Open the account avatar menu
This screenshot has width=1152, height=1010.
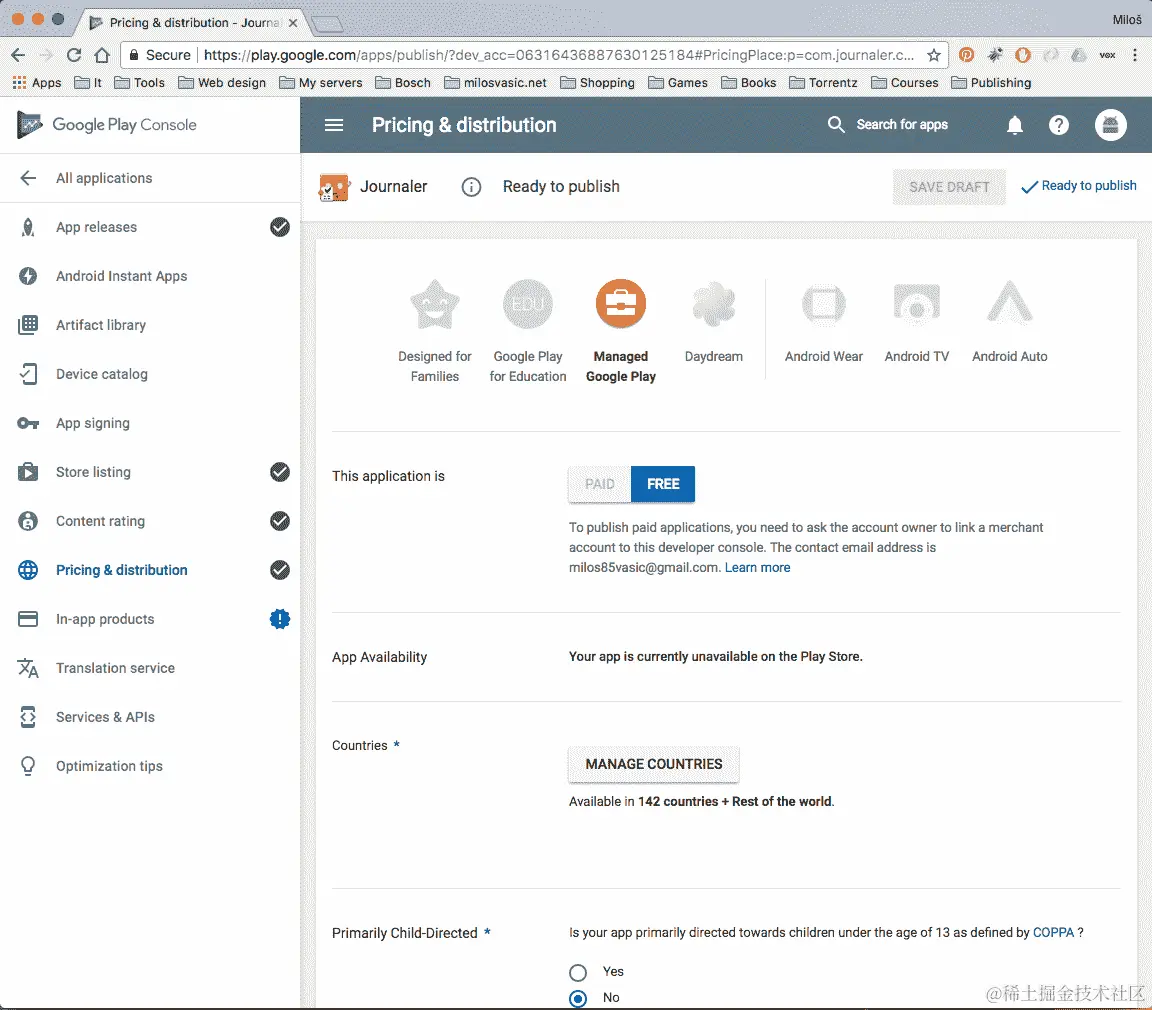point(1110,125)
